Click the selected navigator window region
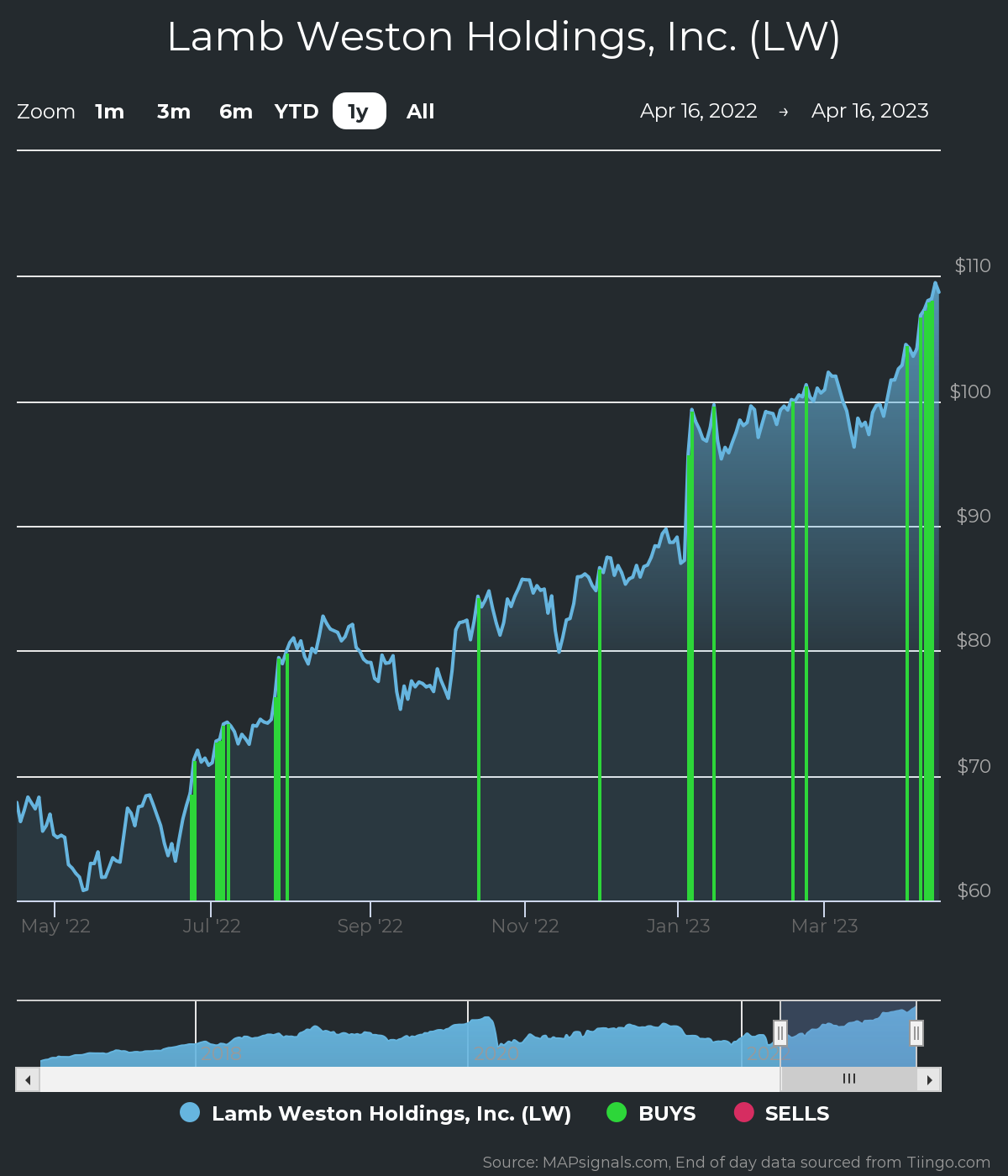The width and height of the screenshot is (1008, 1176). [848, 1033]
